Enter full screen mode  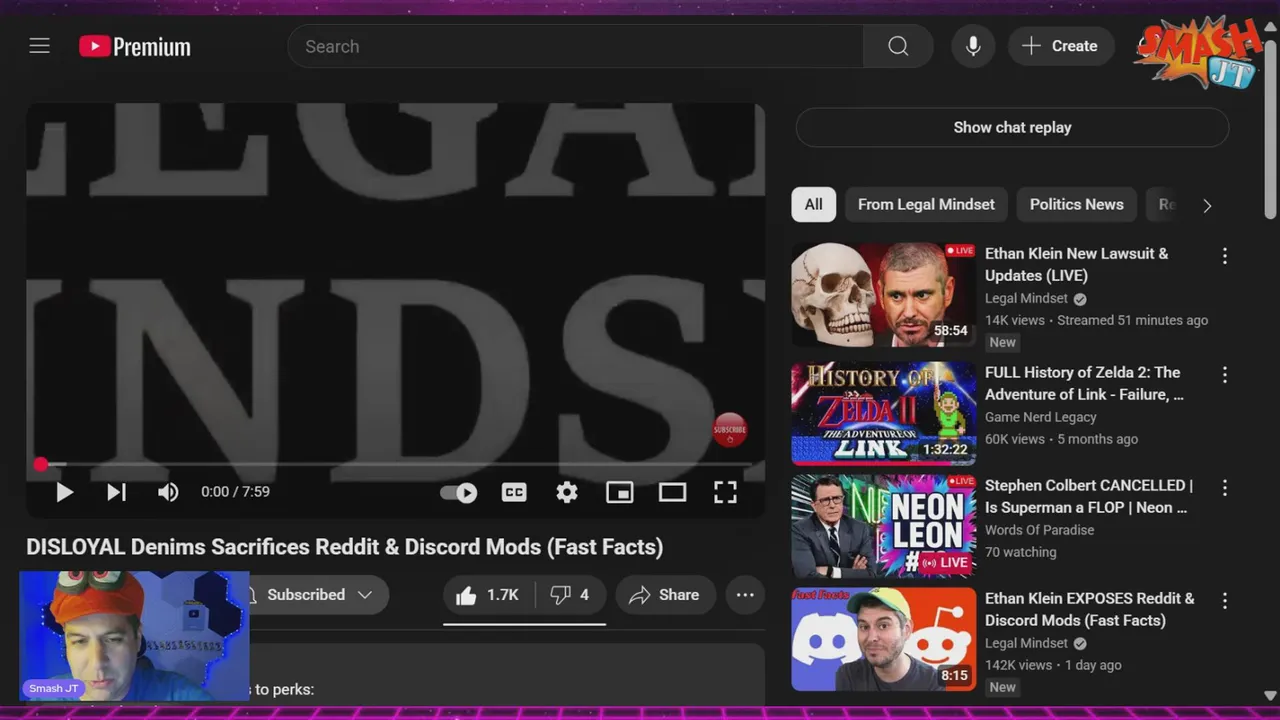point(725,492)
